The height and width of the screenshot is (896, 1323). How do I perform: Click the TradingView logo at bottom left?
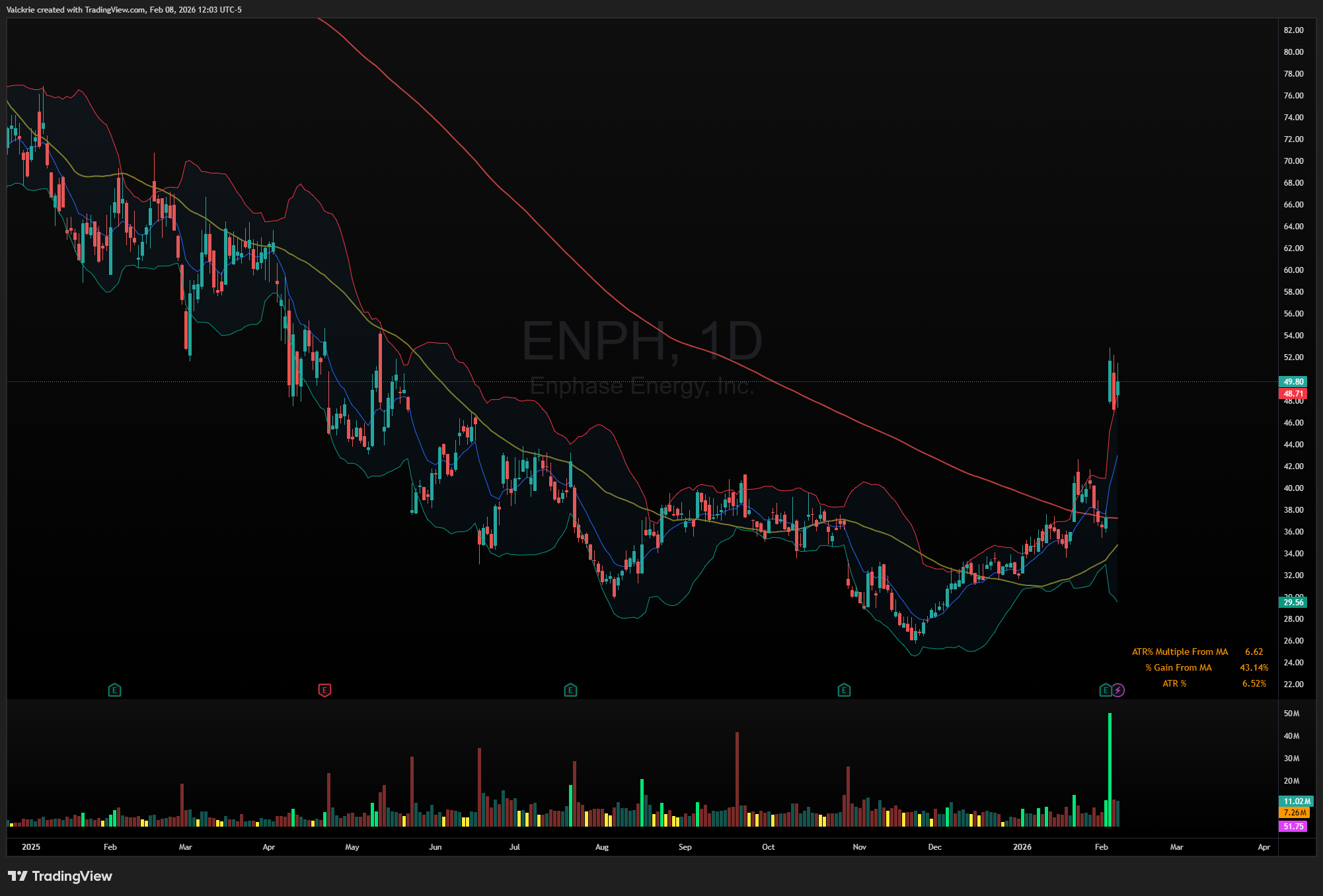click(x=60, y=876)
